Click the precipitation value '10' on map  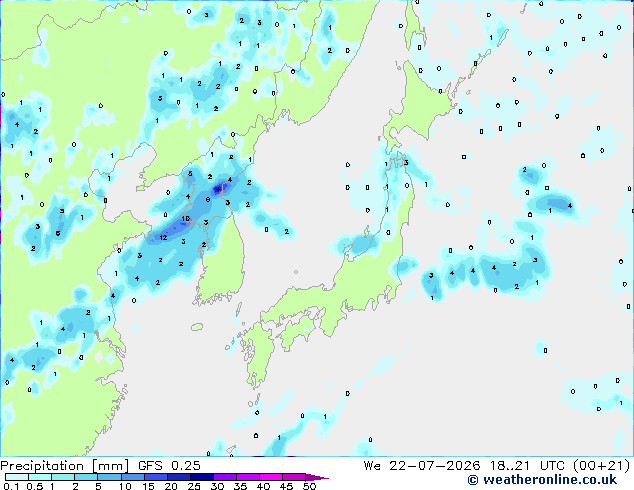click(186, 219)
